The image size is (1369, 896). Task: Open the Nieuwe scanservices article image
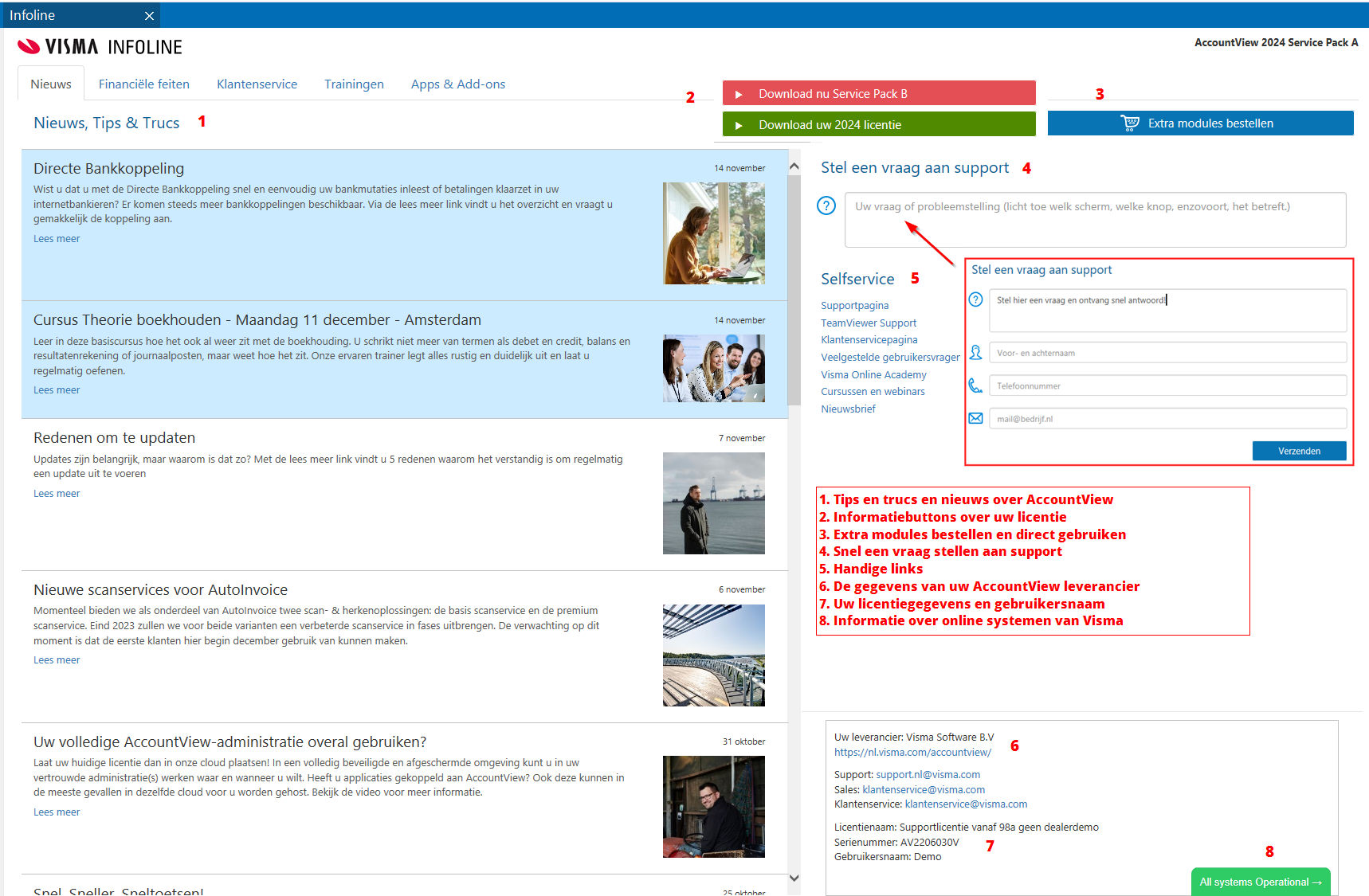click(714, 655)
